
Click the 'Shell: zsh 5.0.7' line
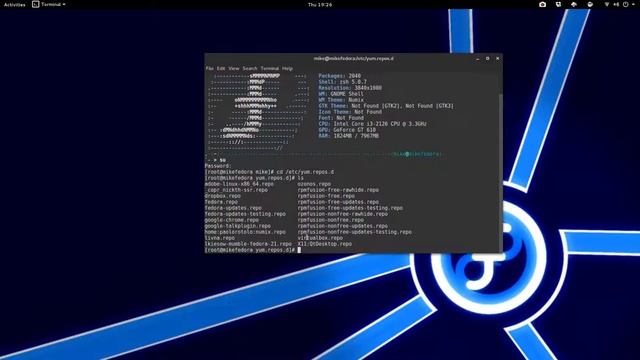(x=342, y=82)
